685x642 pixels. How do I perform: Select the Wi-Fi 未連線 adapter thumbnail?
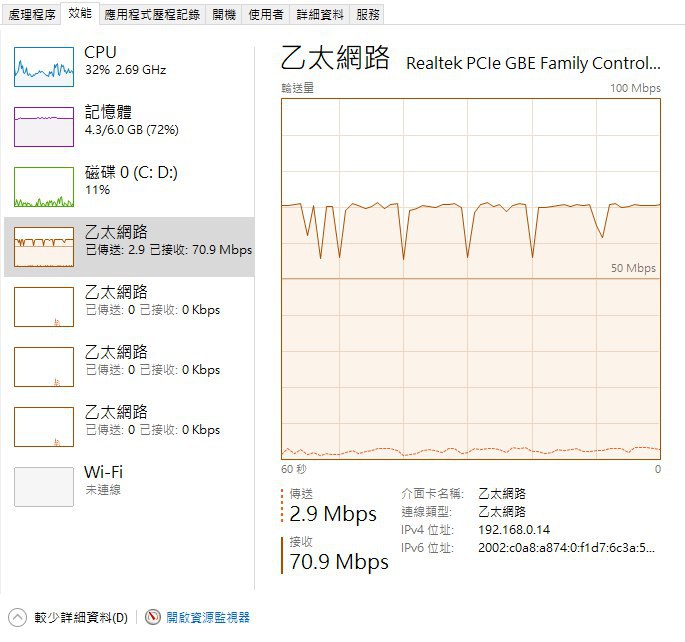44,487
